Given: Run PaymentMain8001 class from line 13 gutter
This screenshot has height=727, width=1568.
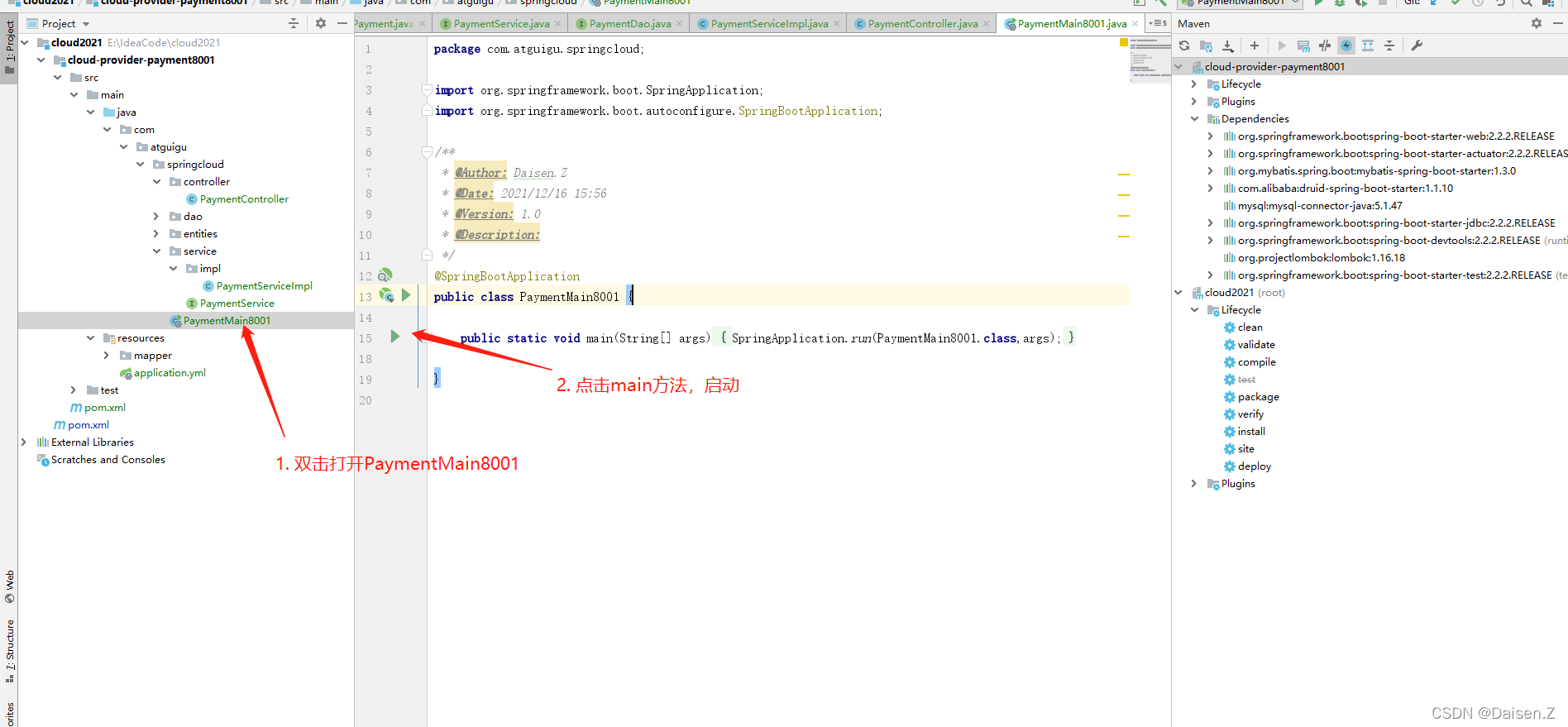Looking at the screenshot, I should point(406,294).
